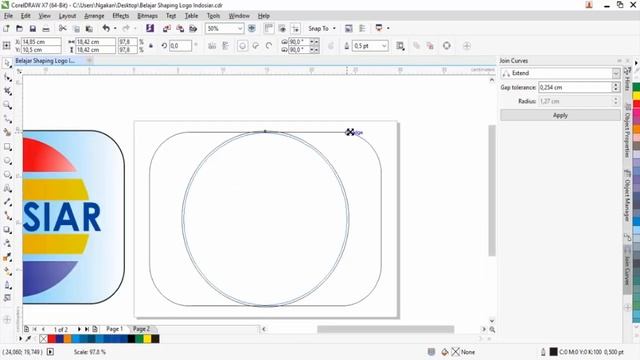Click the Print icon

[x=46, y=29]
